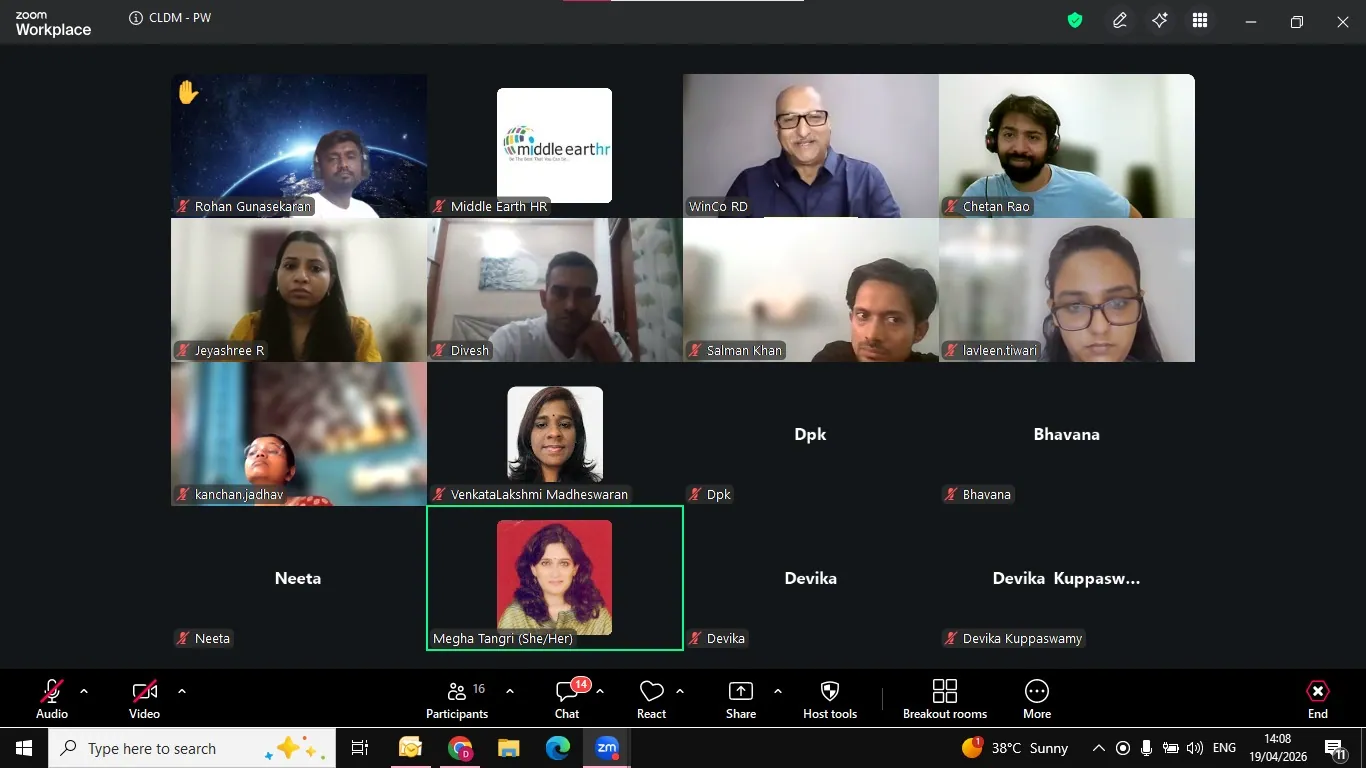
Task: Show CLDM - PW meeting information
Action: 170,18
